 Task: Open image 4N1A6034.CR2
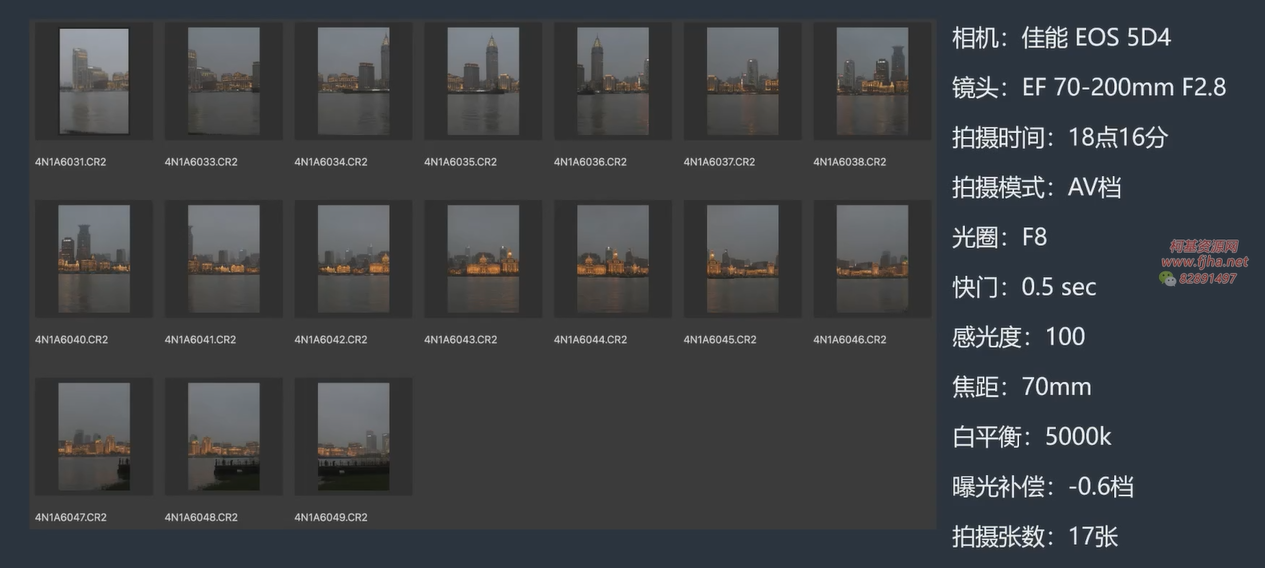coord(353,81)
